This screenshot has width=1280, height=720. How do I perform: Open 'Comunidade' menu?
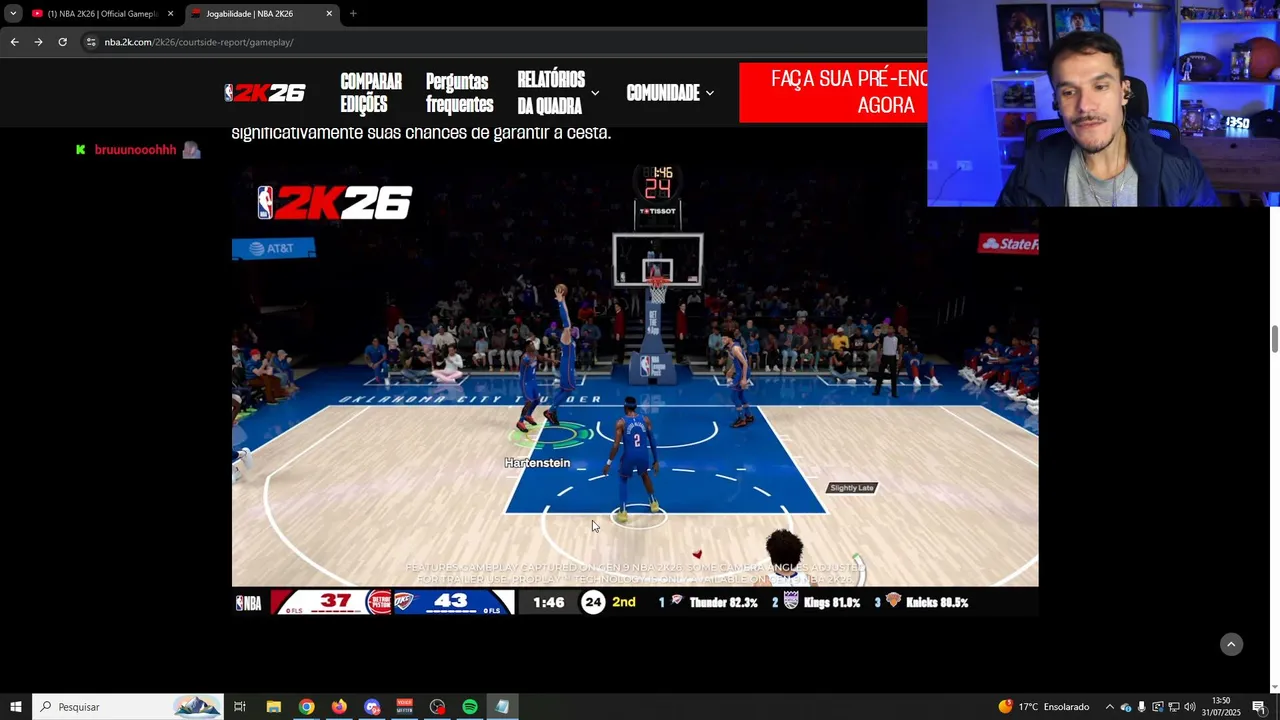coord(663,93)
